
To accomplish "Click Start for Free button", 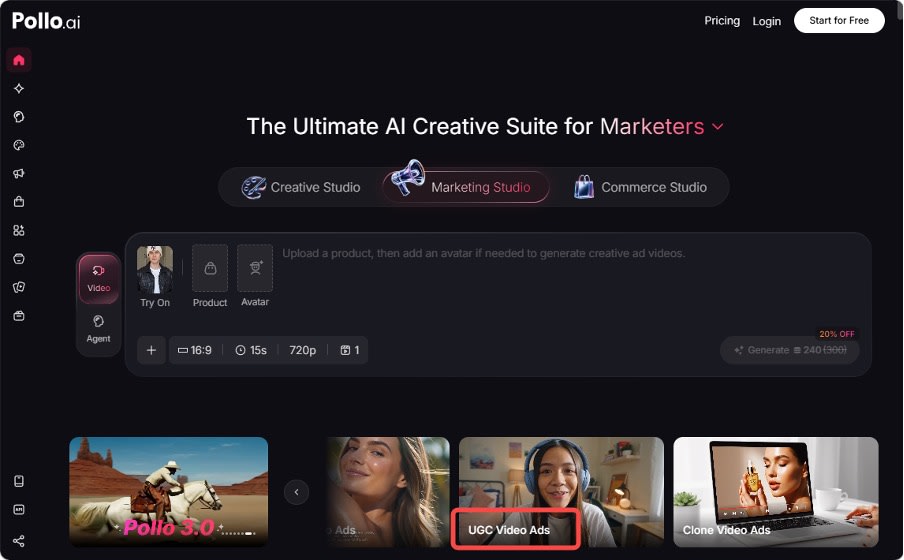I will pos(839,21).
